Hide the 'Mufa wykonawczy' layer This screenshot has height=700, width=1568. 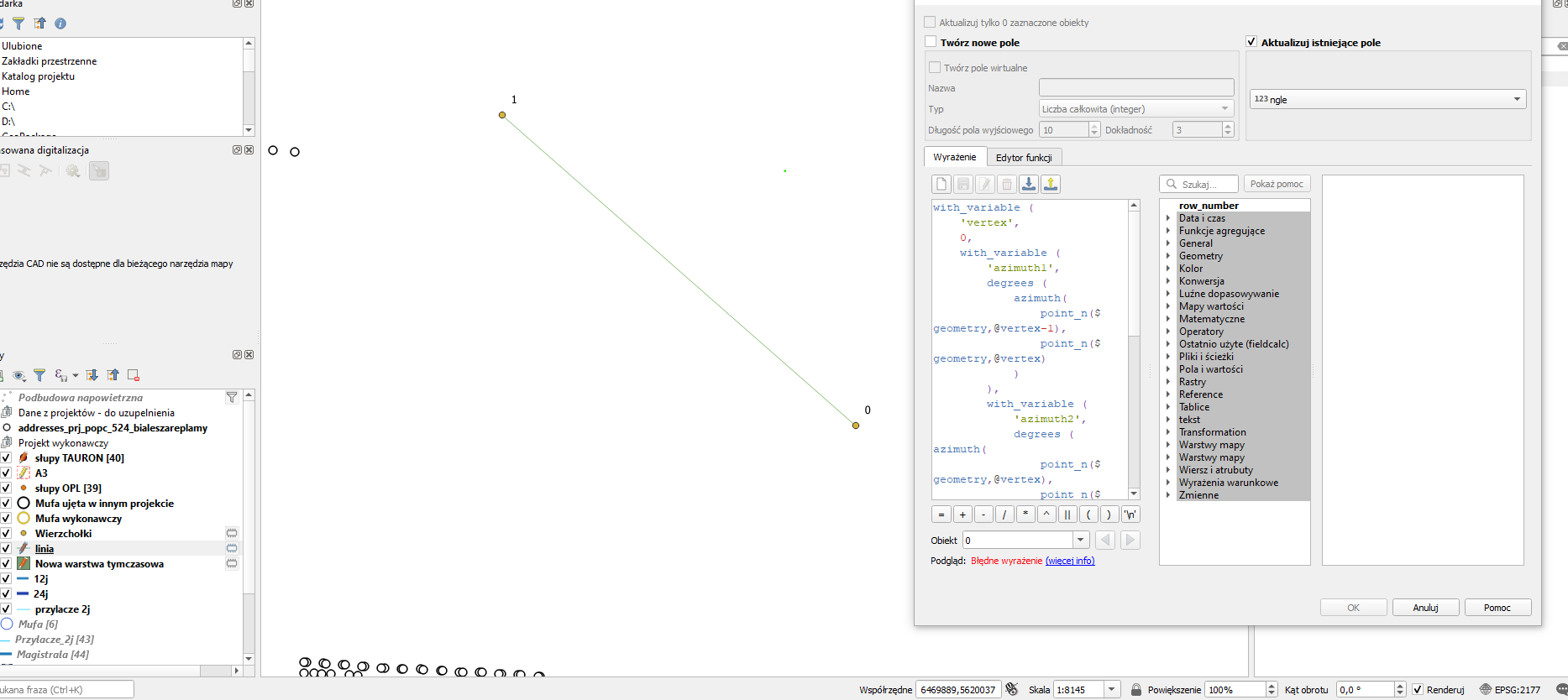6,518
